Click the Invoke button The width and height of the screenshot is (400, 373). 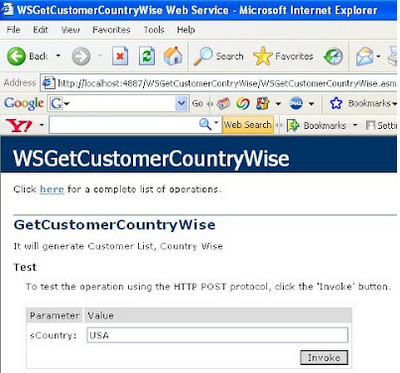click(324, 358)
